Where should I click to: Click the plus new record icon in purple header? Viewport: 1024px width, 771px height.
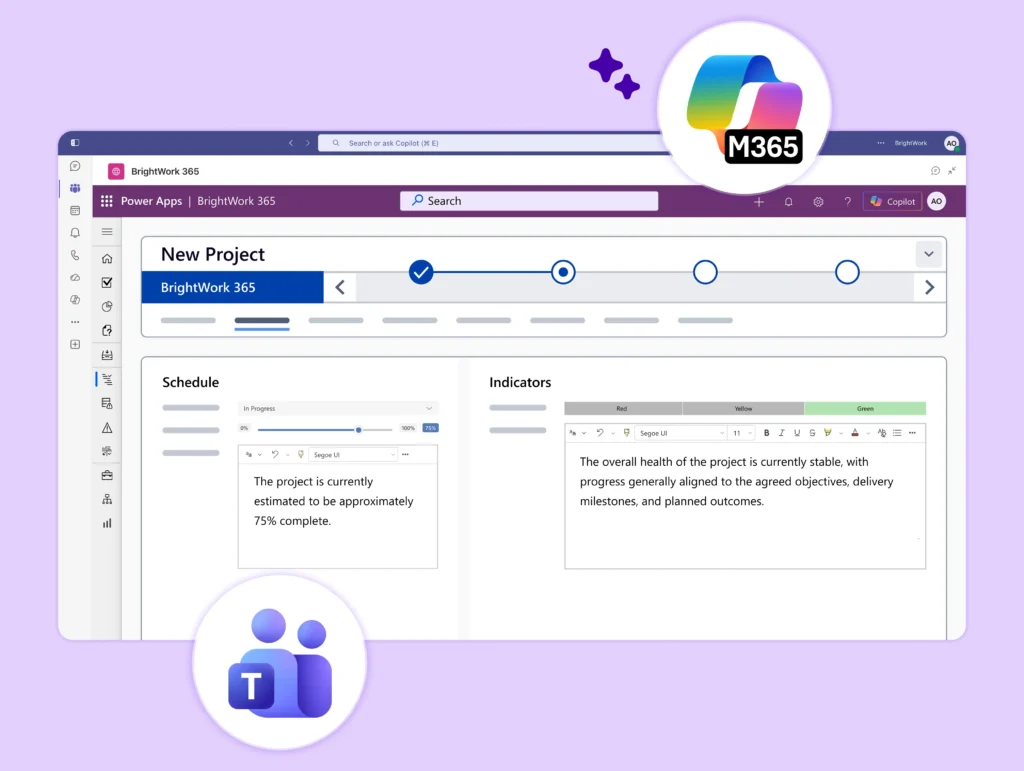tap(759, 202)
